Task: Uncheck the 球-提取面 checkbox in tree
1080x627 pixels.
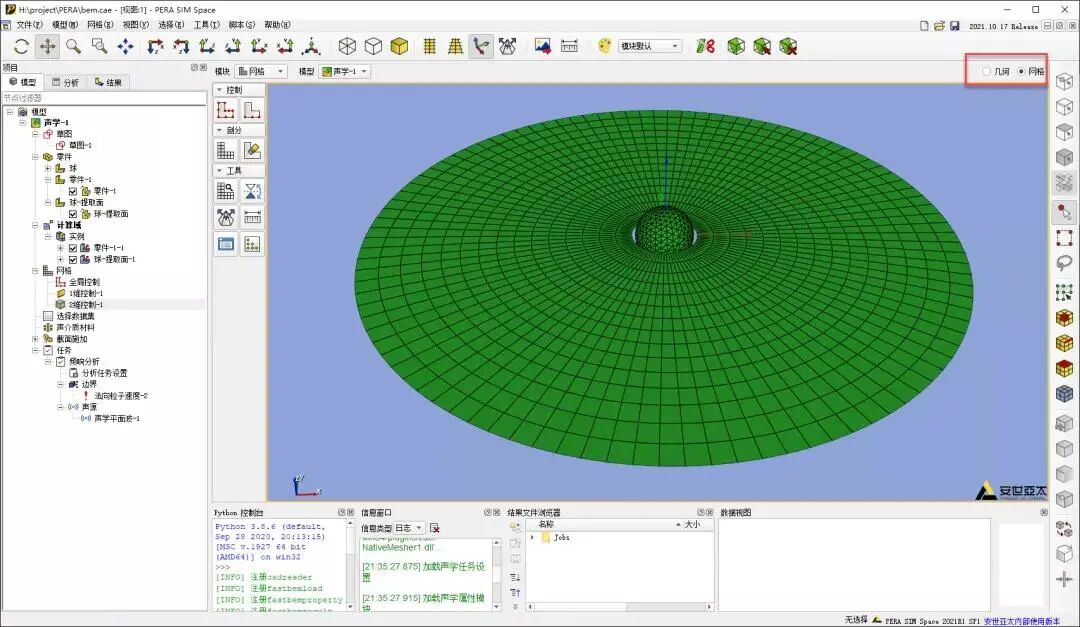Action: point(73,214)
